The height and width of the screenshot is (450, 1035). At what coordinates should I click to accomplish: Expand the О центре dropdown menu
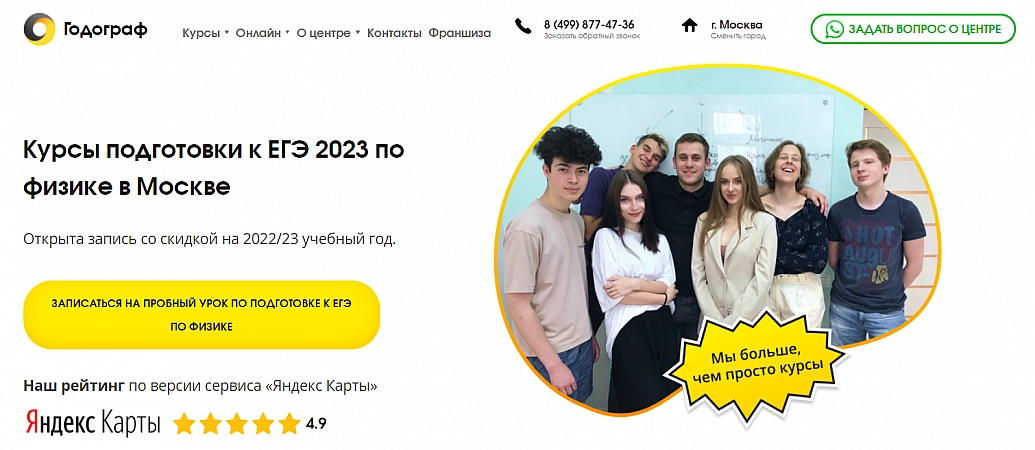pyautogui.click(x=328, y=33)
